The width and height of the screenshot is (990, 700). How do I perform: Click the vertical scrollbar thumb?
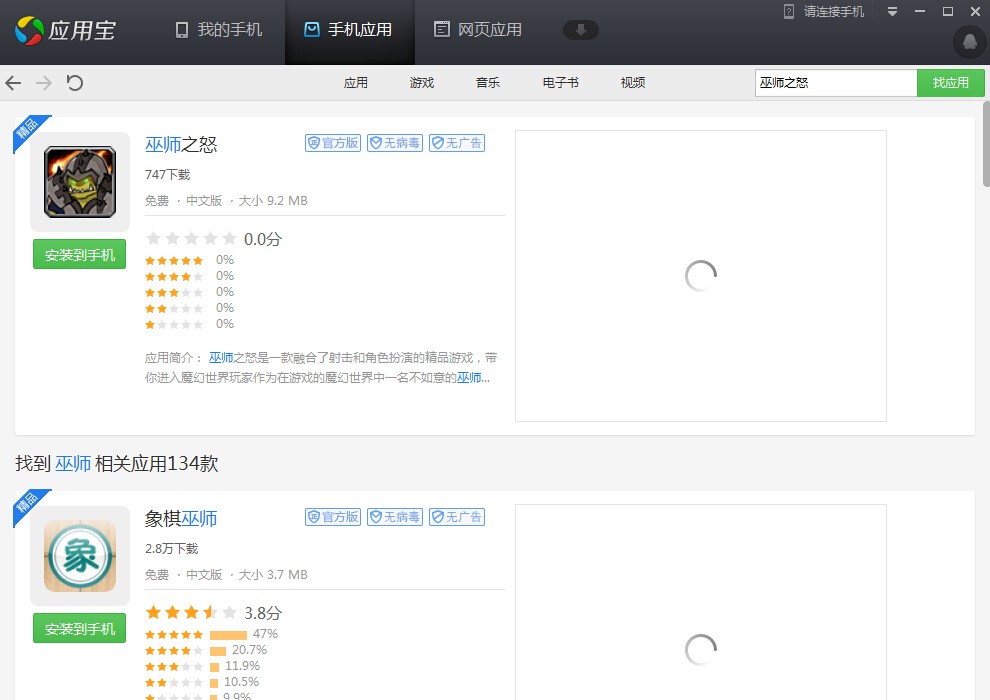(x=986, y=144)
